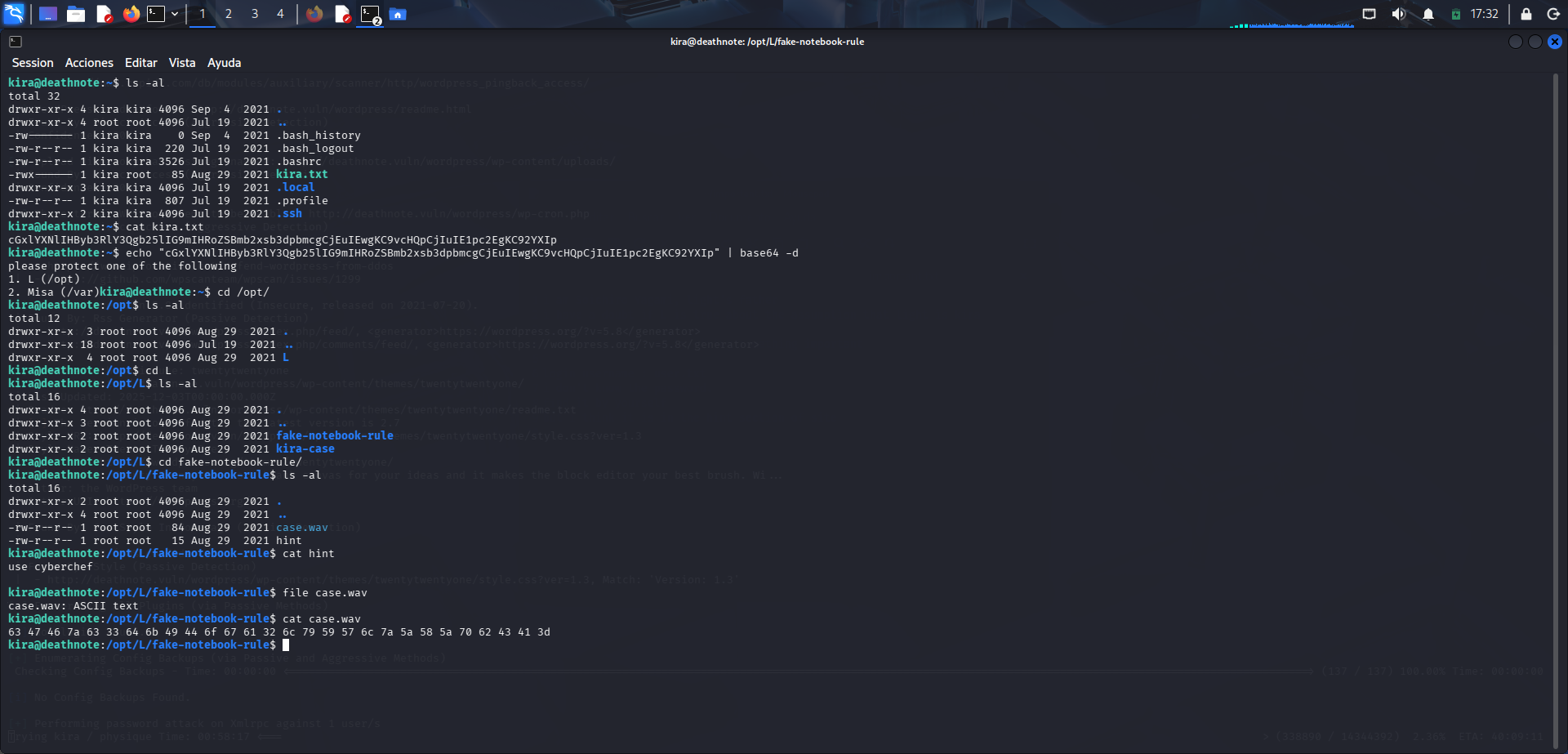Open the Editar menu

coord(140,63)
